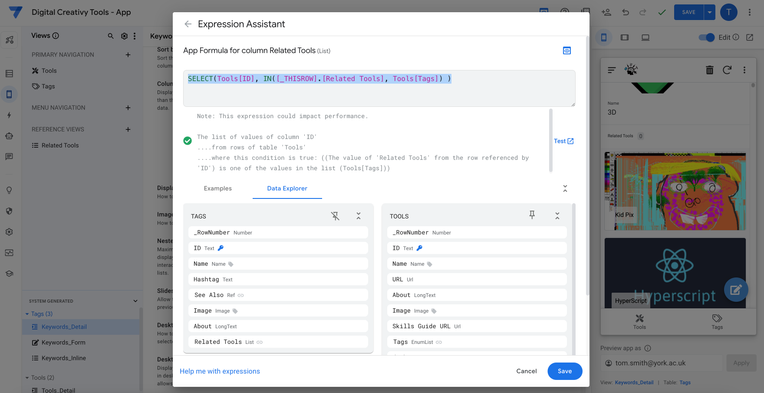Open the user account avatar T
Image resolution: width=764 pixels, height=393 pixels.
click(729, 12)
